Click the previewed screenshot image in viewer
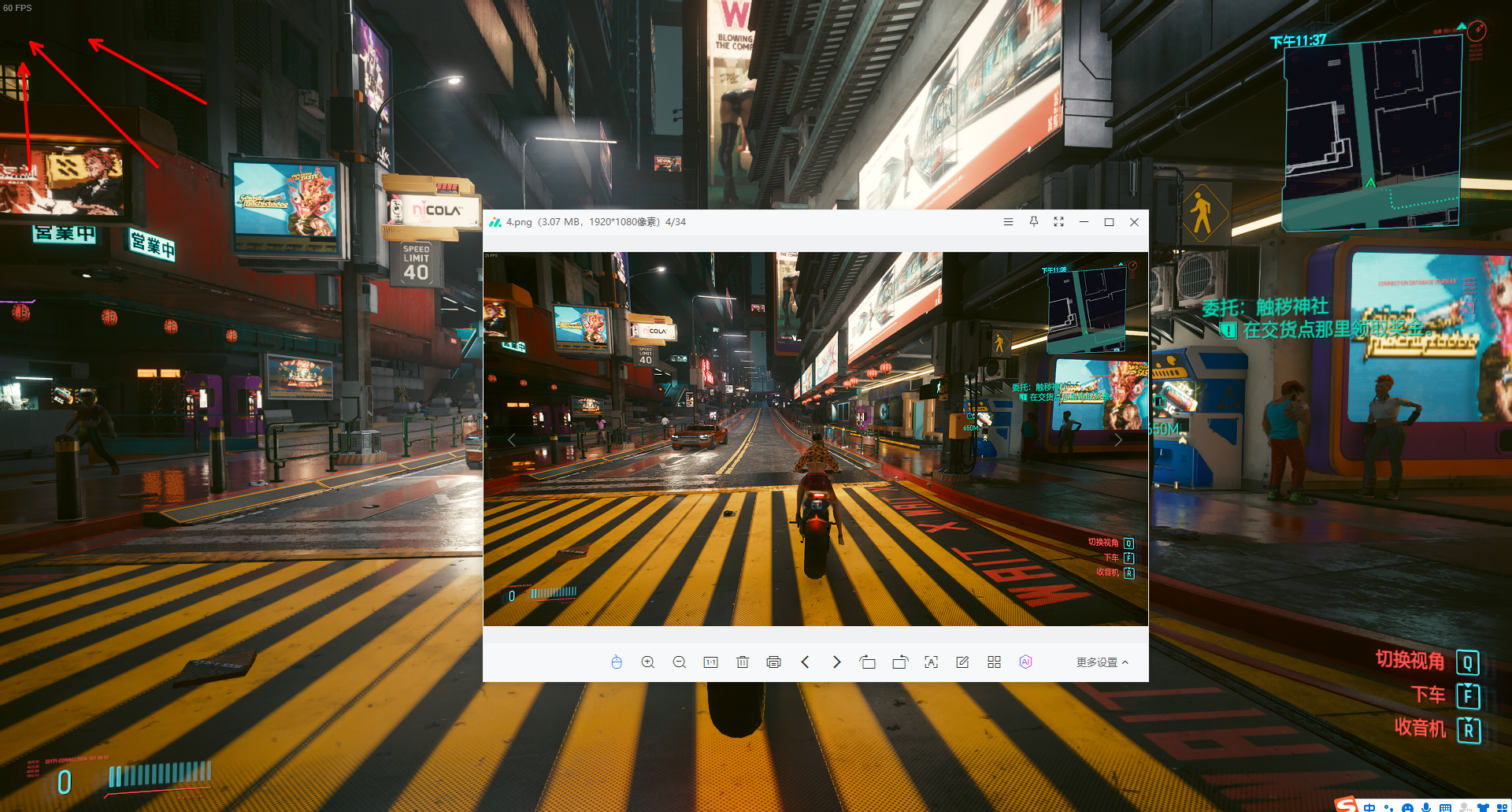1512x812 pixels. pyautogui.click(x=816, y=439)
